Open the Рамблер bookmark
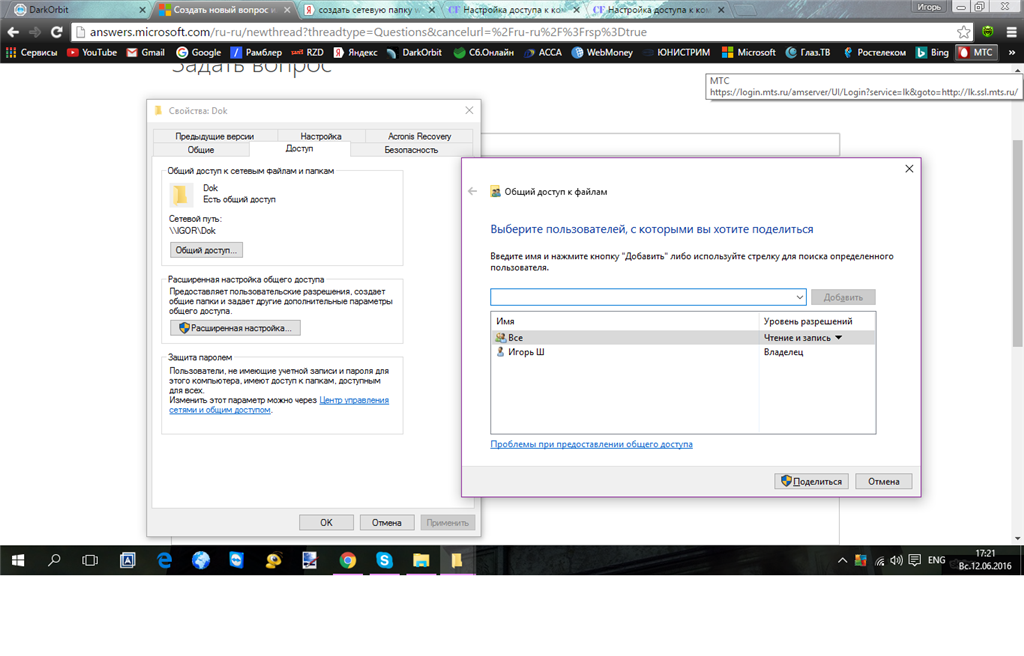This screenshot has height=656, width=1024. 256,52
